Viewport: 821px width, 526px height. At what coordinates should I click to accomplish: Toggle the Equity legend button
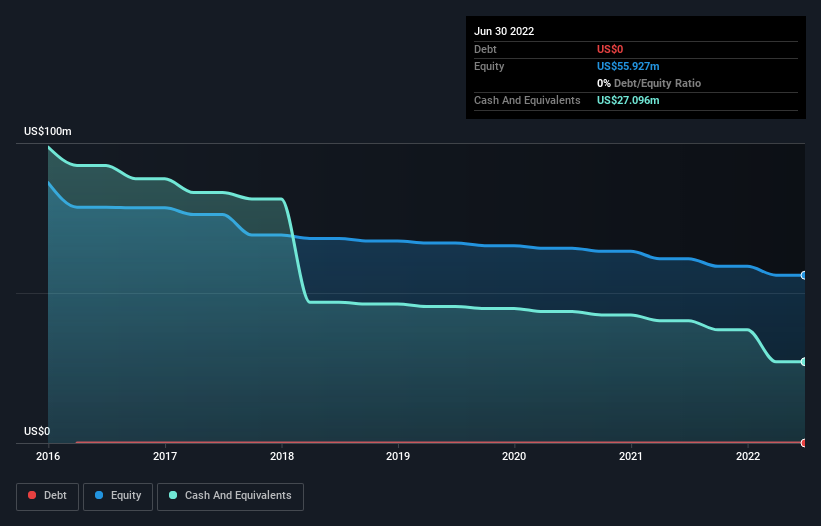118,496
